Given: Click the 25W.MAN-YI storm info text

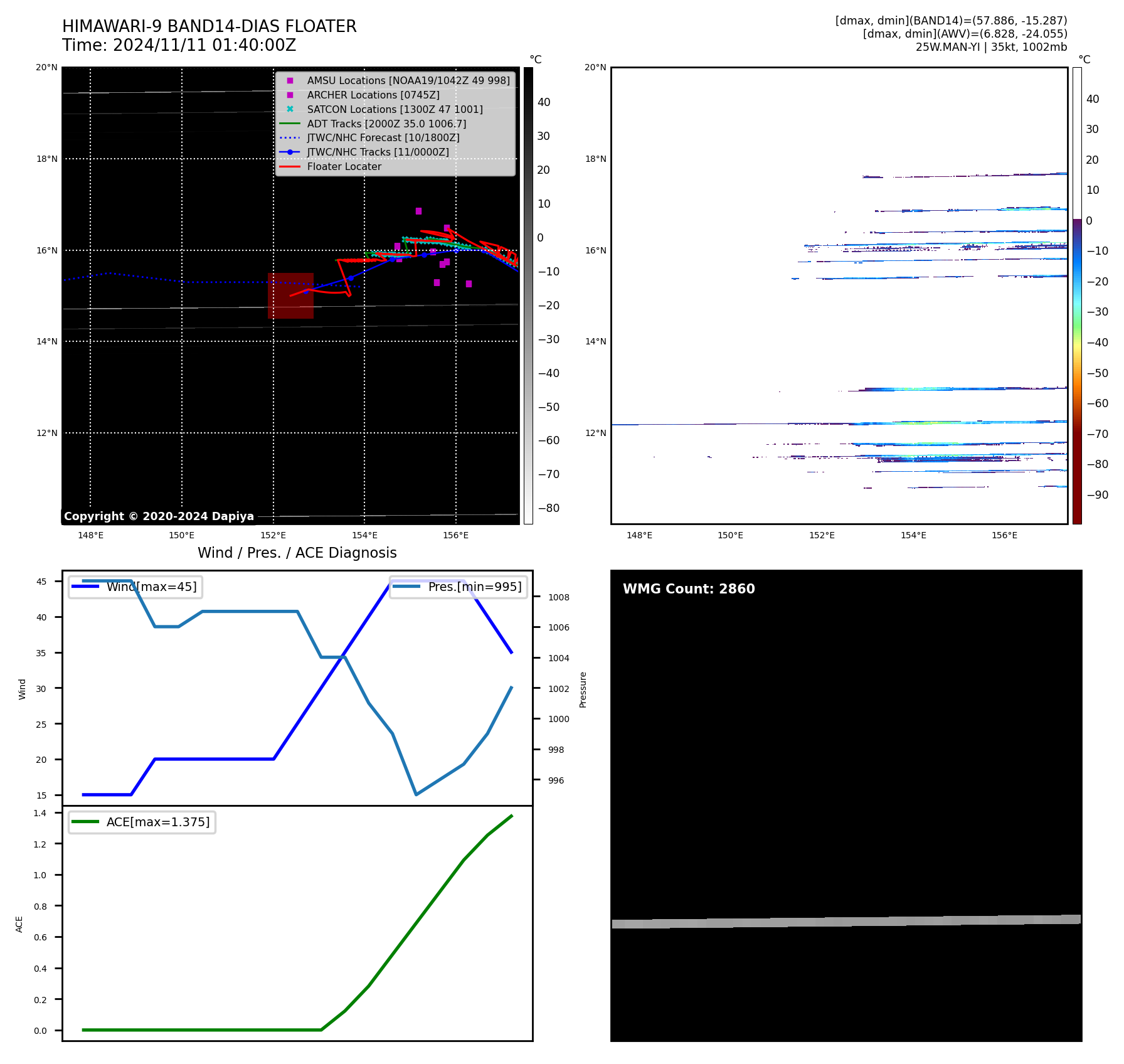Looking at the screenshot, I should 991,47.
